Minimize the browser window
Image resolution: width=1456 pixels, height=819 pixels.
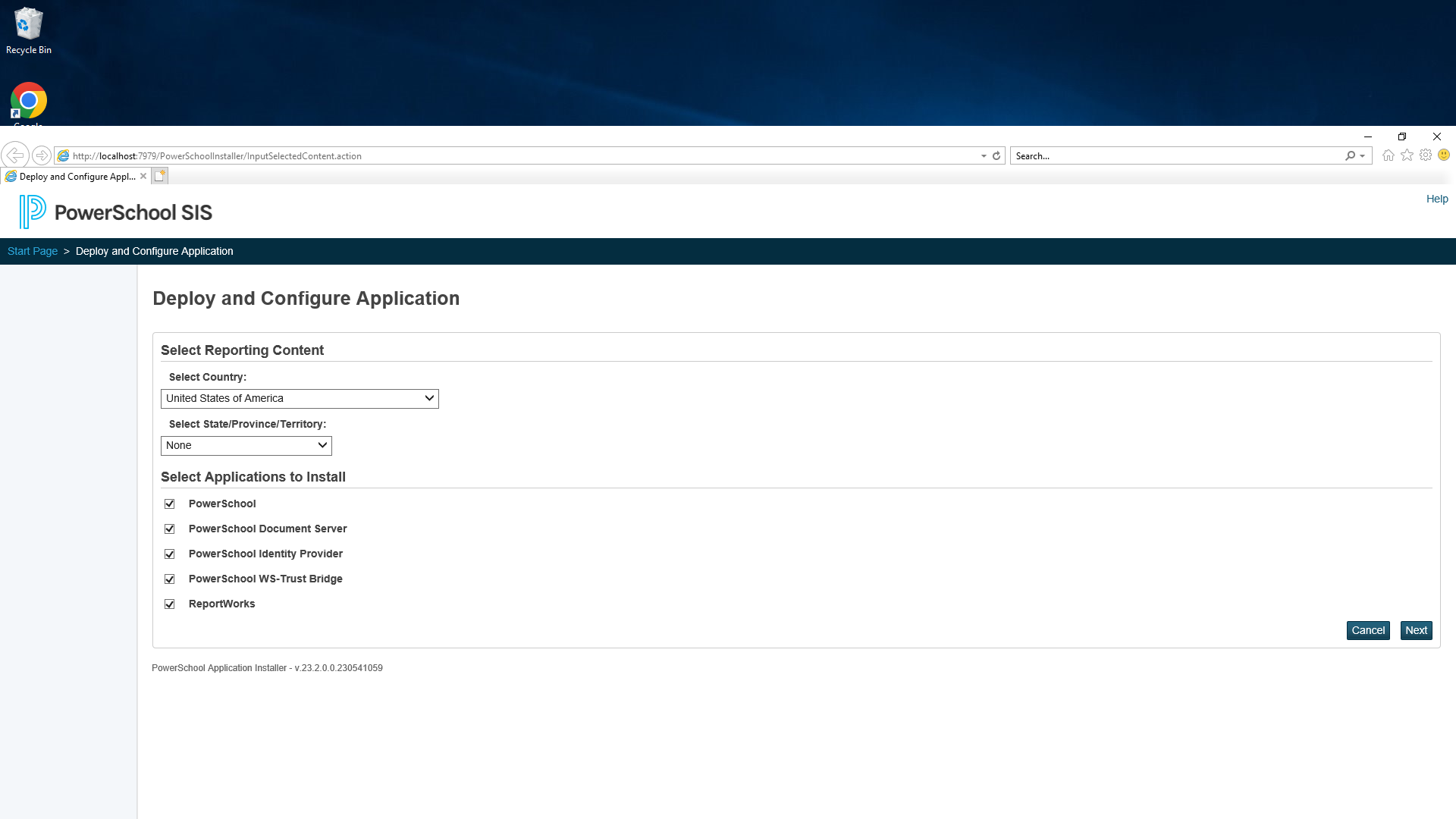[1368, 136]
